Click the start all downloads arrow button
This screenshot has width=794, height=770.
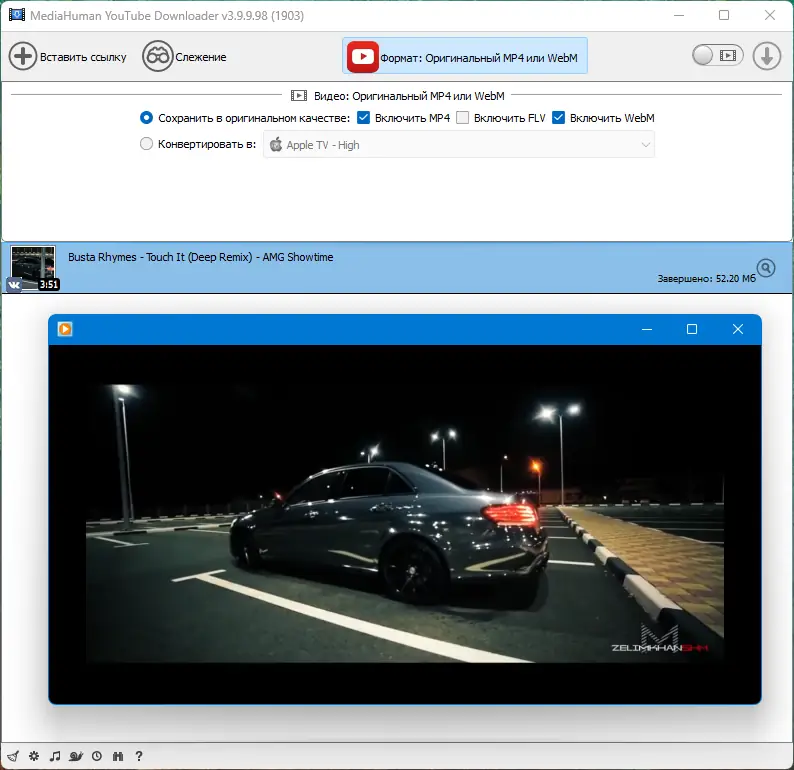click(x=766, y=56)
